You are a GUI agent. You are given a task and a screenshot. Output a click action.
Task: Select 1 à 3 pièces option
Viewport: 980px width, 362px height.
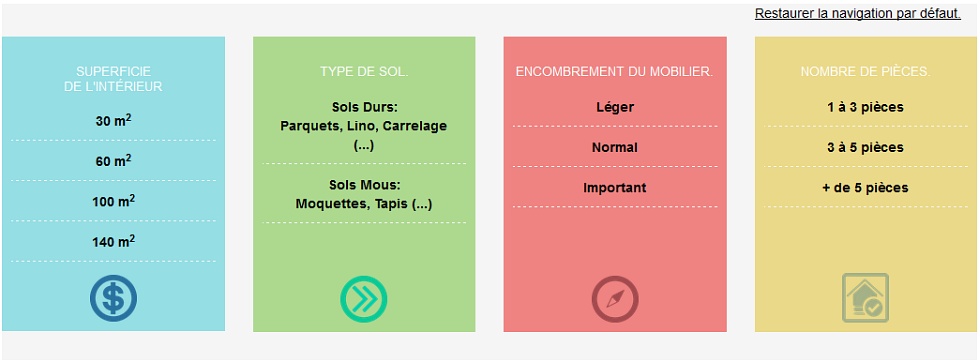coord(866,107)
